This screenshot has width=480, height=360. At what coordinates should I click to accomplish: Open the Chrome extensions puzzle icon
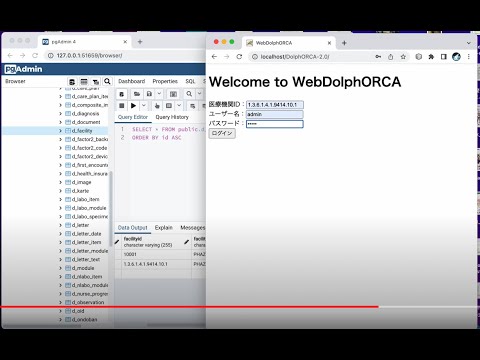[431, 57]
